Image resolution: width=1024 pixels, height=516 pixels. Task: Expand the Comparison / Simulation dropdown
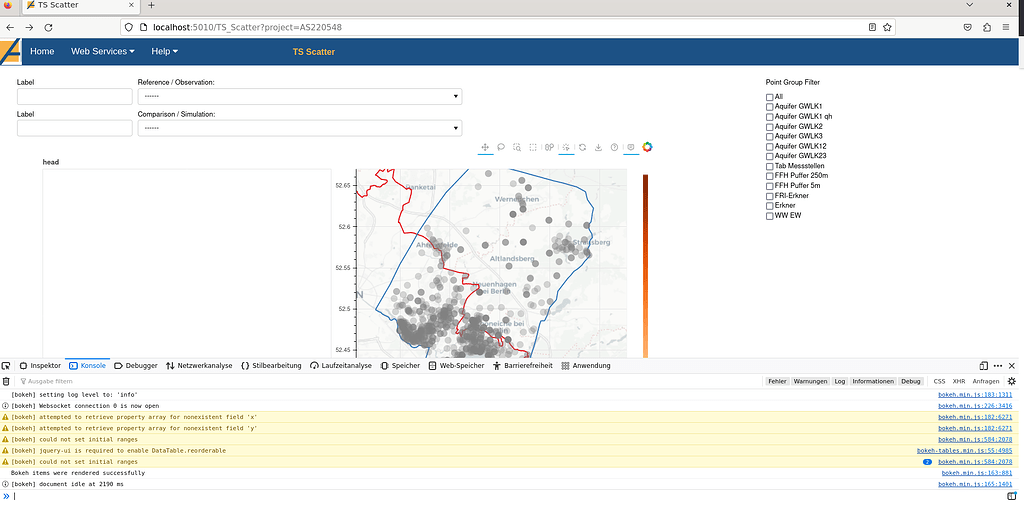tap(299, 128)
